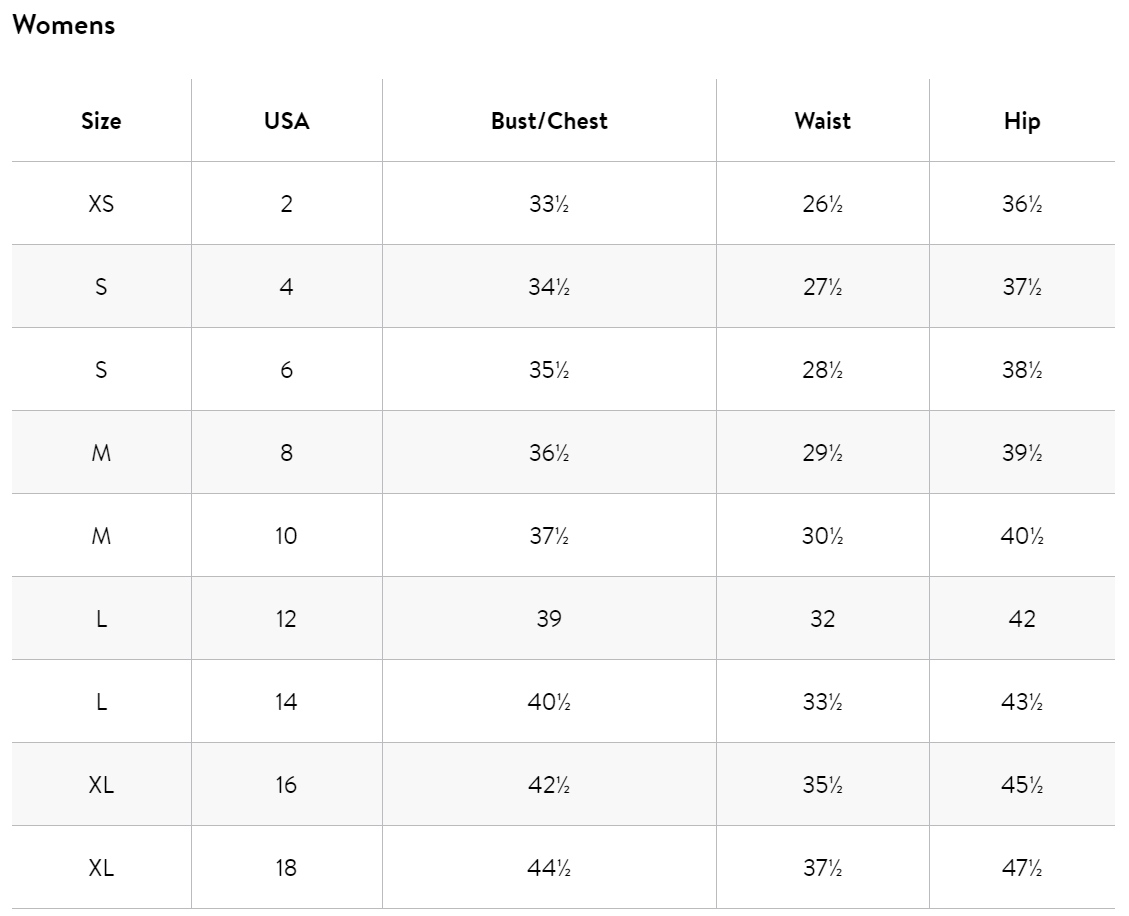
Task: Click USA size 8 cell
Action: pyautogui.click(x=287, y=453)
